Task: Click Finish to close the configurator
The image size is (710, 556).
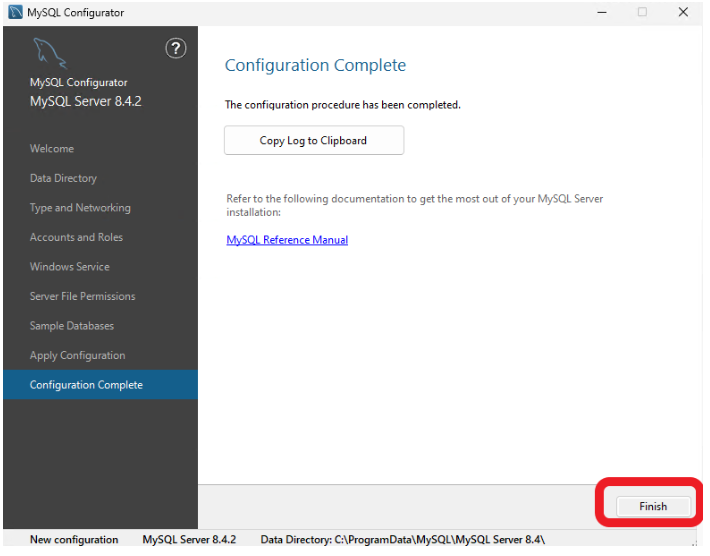Action: tap(653, 506)
